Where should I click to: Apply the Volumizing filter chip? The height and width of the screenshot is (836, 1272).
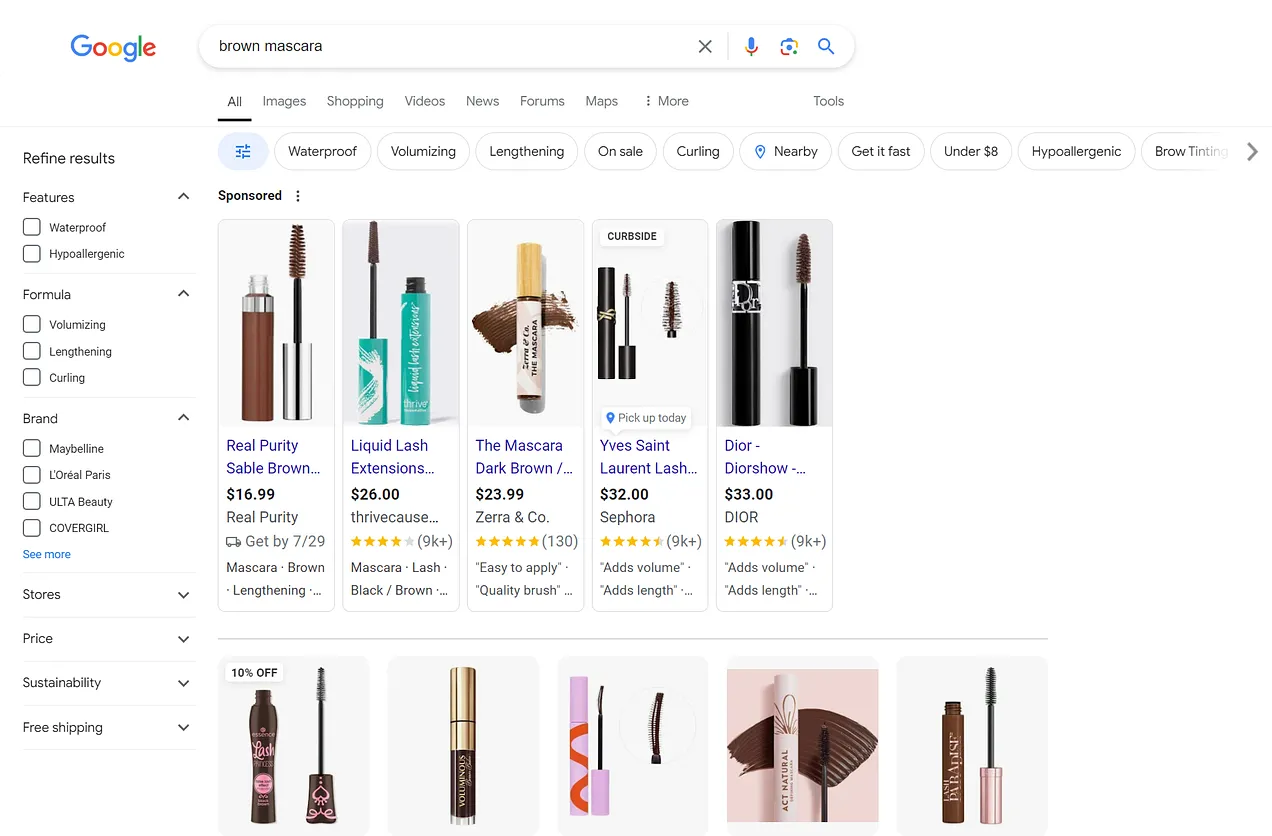(x=423, y=152)
